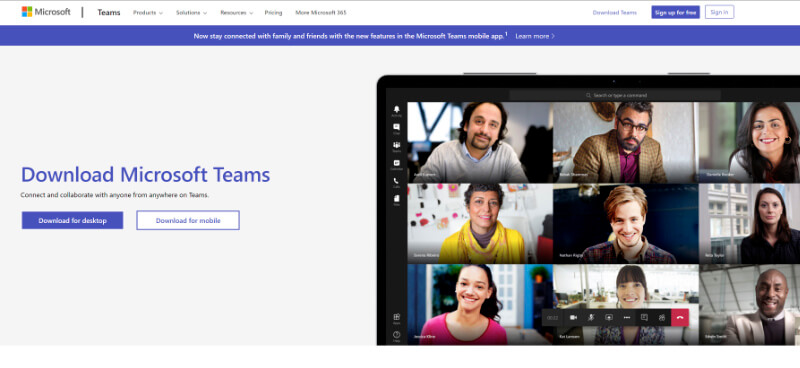This screenshot has height=368, width=800.
Task: Click the Teams brand link in header
Action: [109, 12]
